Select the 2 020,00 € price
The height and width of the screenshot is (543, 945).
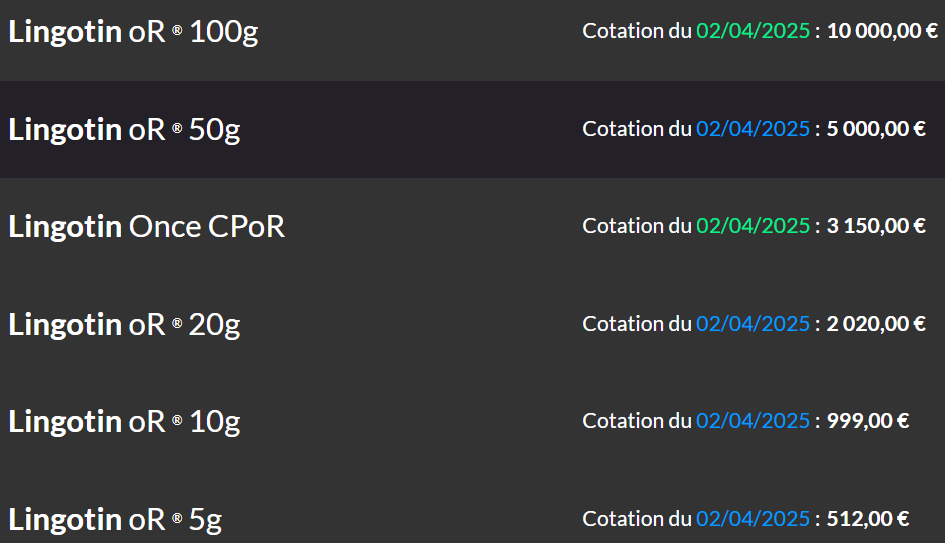click(876, 324)
